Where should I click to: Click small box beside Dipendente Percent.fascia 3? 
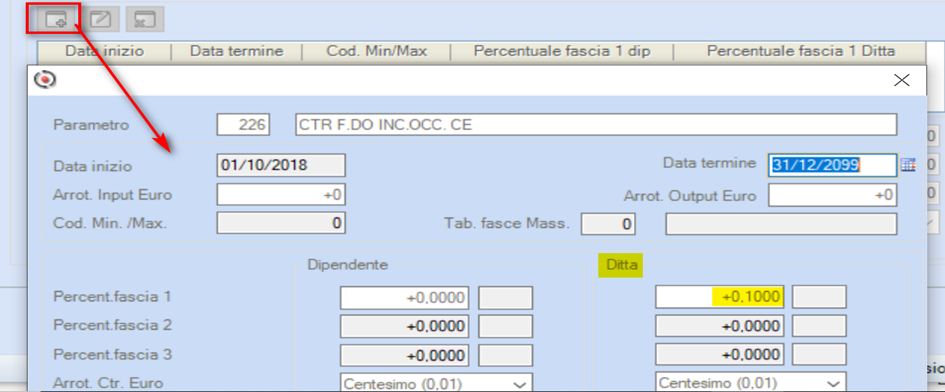pyautogui.click(x=505, y=355)
